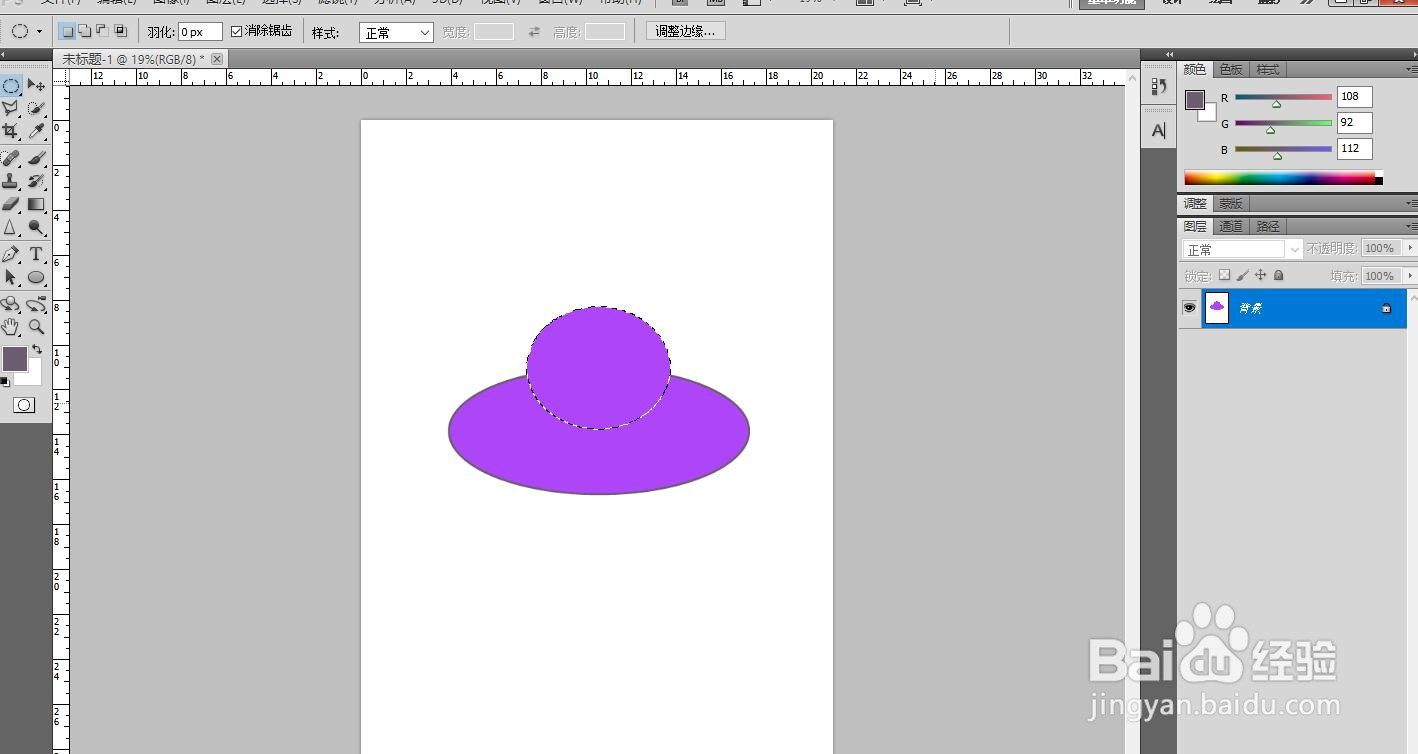Image resolution: width=1418 pixels, height=754 pixels.
Task: Switch to the 通道 Channels tab
Action: pos(1231,226)
